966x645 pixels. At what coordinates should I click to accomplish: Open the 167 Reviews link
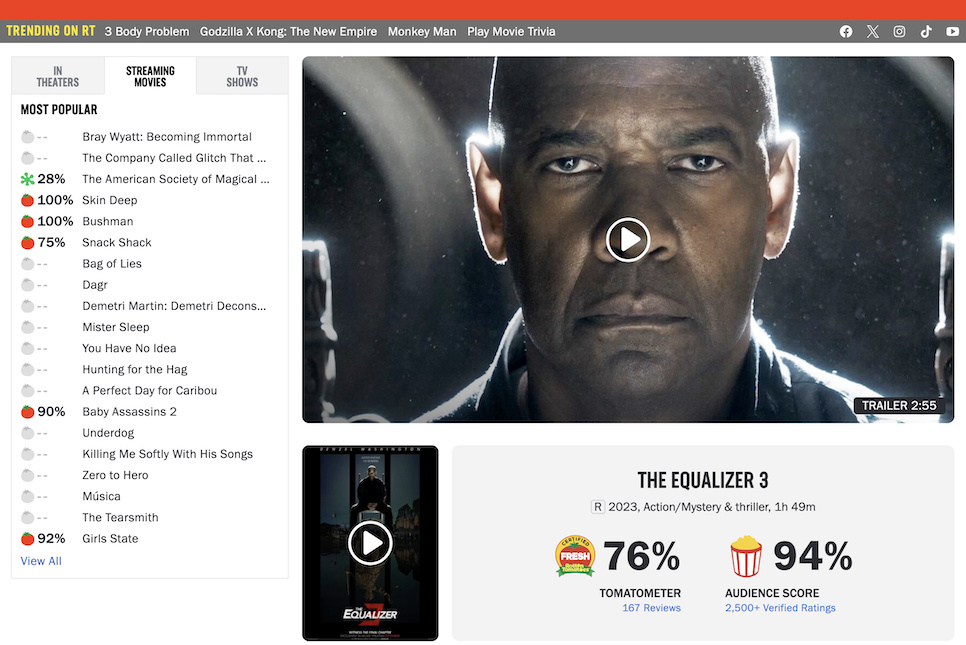pos(651,608)
